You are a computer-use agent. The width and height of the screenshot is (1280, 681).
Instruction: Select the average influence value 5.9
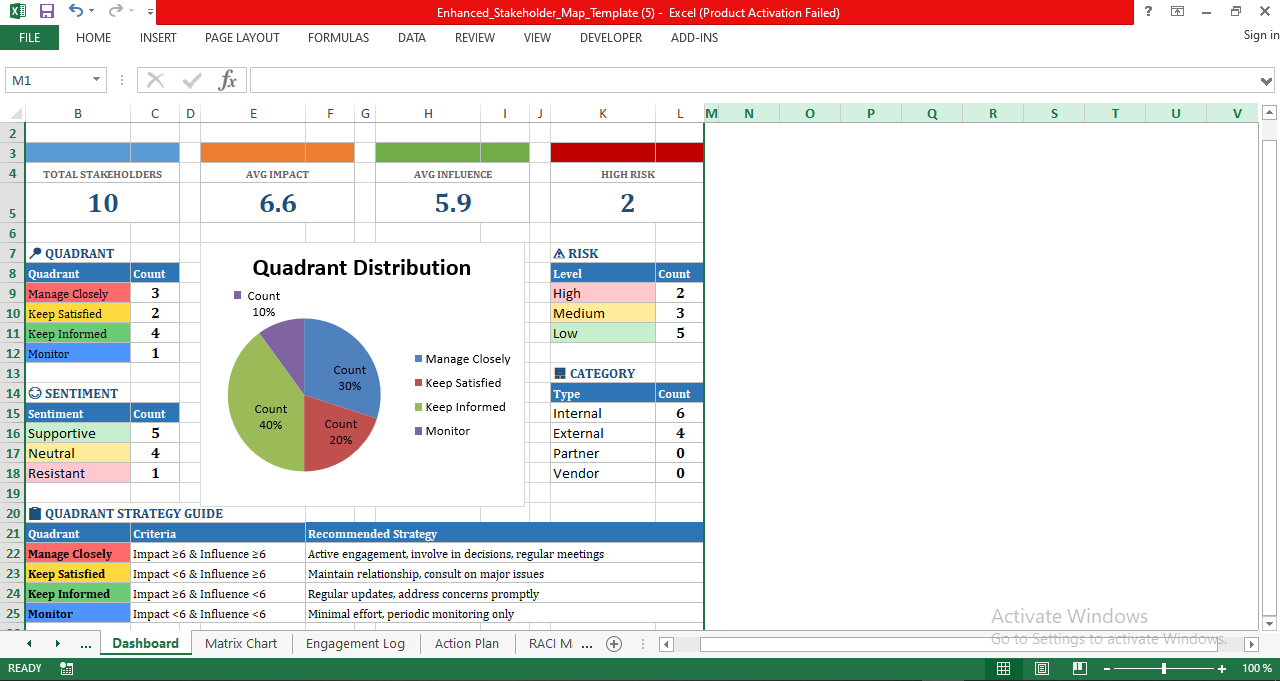[x=453, y=204]
